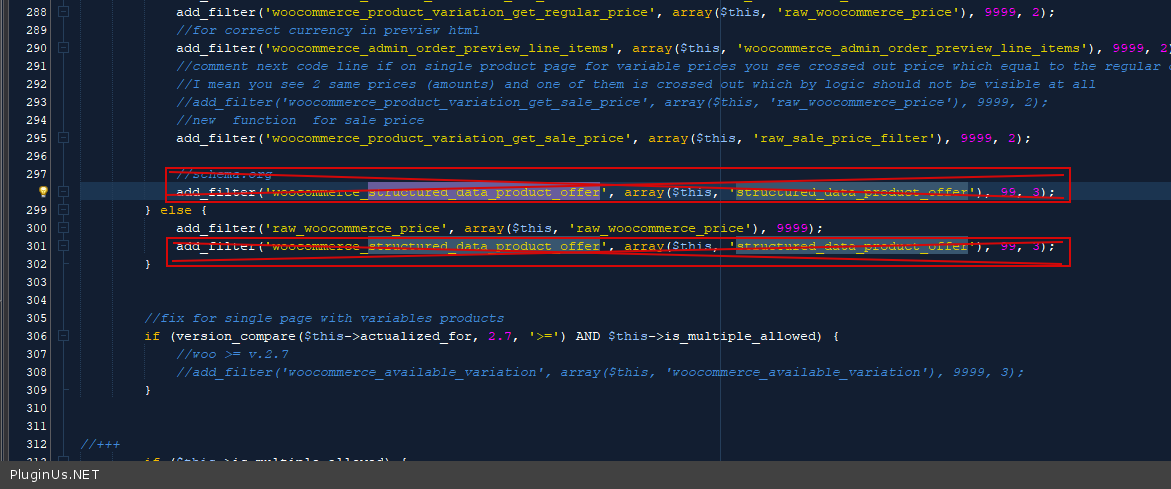The image size is (1171, 489).
Task: Collapse fold marker next to the lightbulb
Action: click(x=64, y=192)
